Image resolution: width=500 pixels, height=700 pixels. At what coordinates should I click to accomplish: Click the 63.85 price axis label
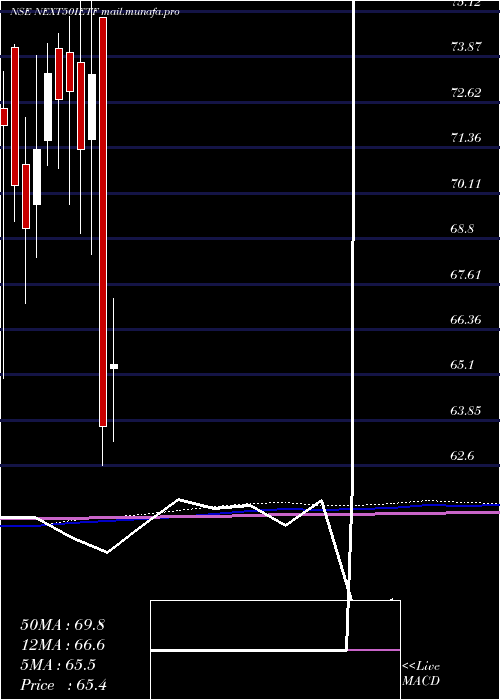(x=467, y=411)
